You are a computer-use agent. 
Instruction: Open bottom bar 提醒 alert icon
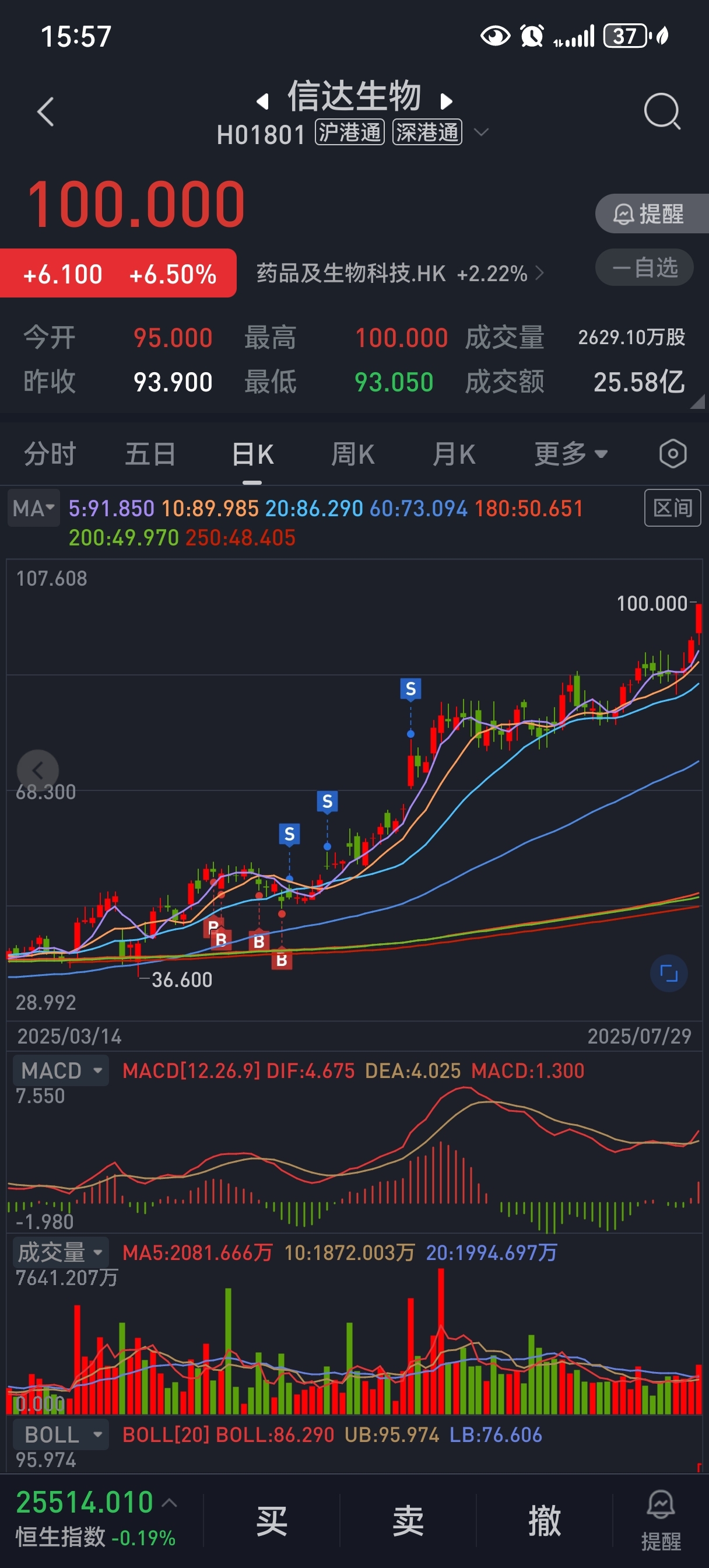(661, 1521)
